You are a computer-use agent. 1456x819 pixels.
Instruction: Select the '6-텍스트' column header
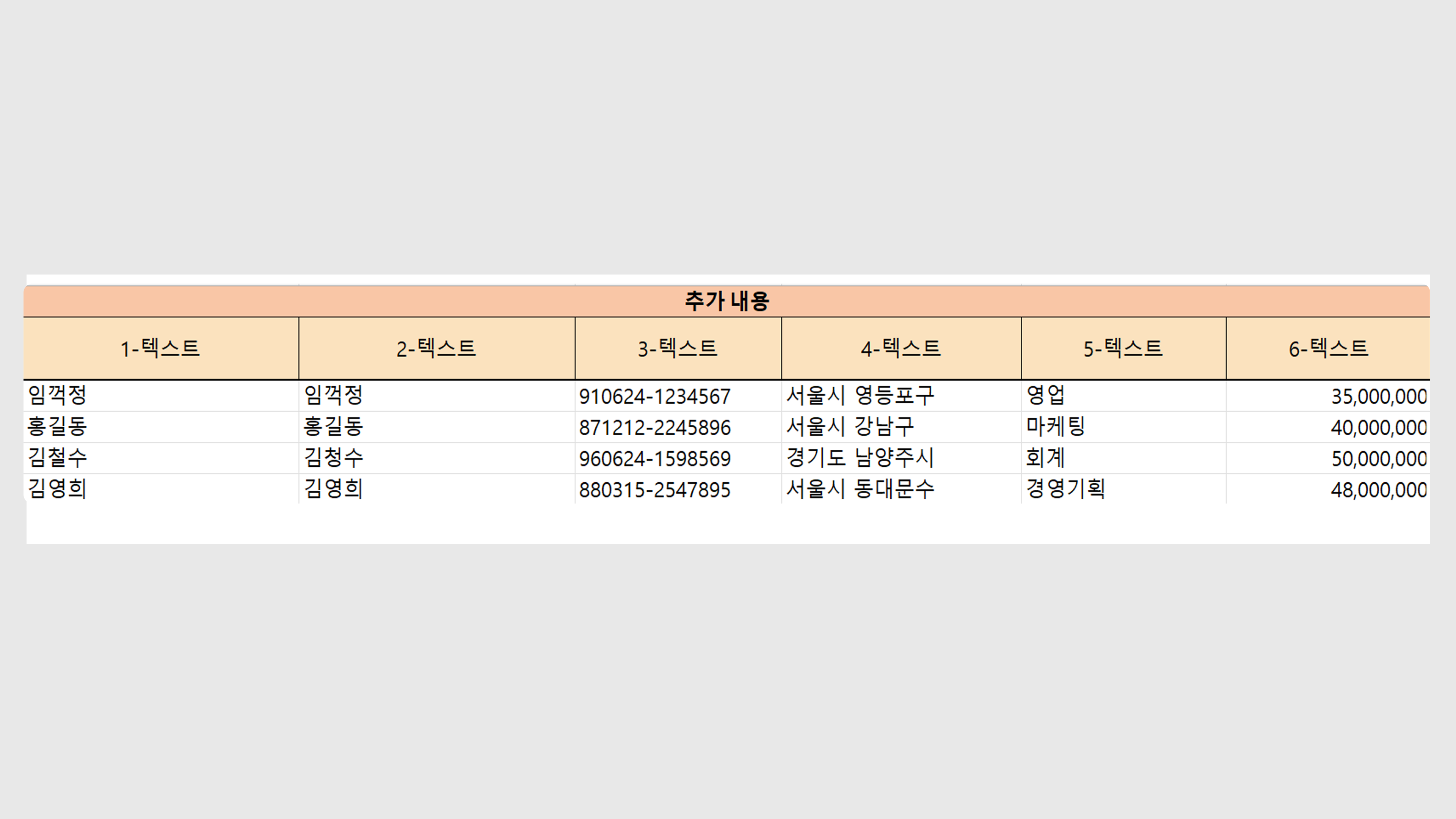pyautogui.click(x=1328, y=348)
